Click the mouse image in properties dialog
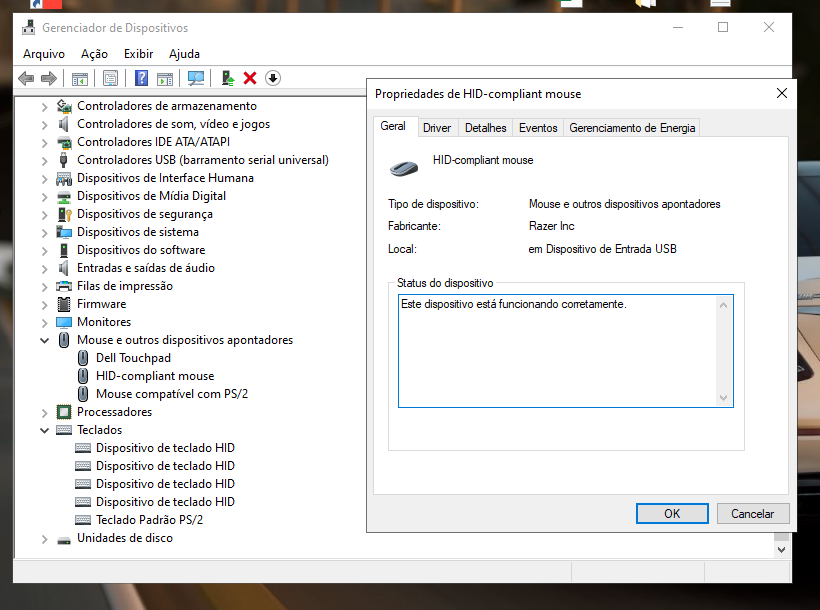The image size is (820, 610). 404,167
